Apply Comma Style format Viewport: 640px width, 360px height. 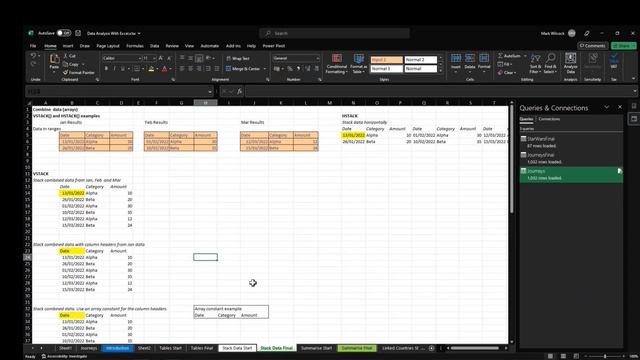coord(298,69)
